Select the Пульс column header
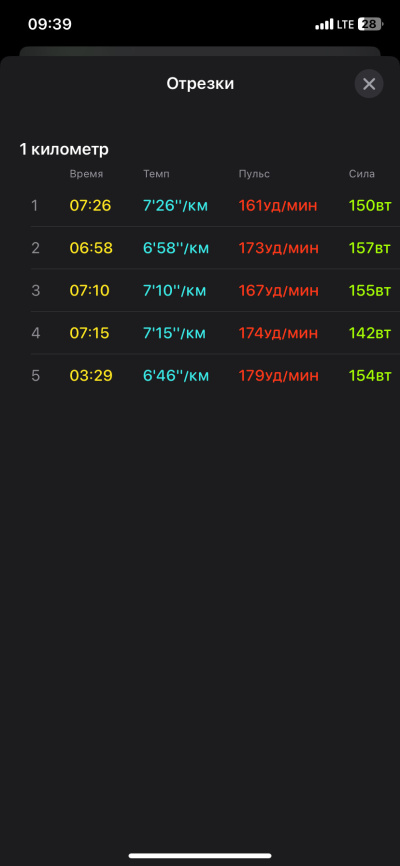The image size is (400, 866). pos(254,174)
